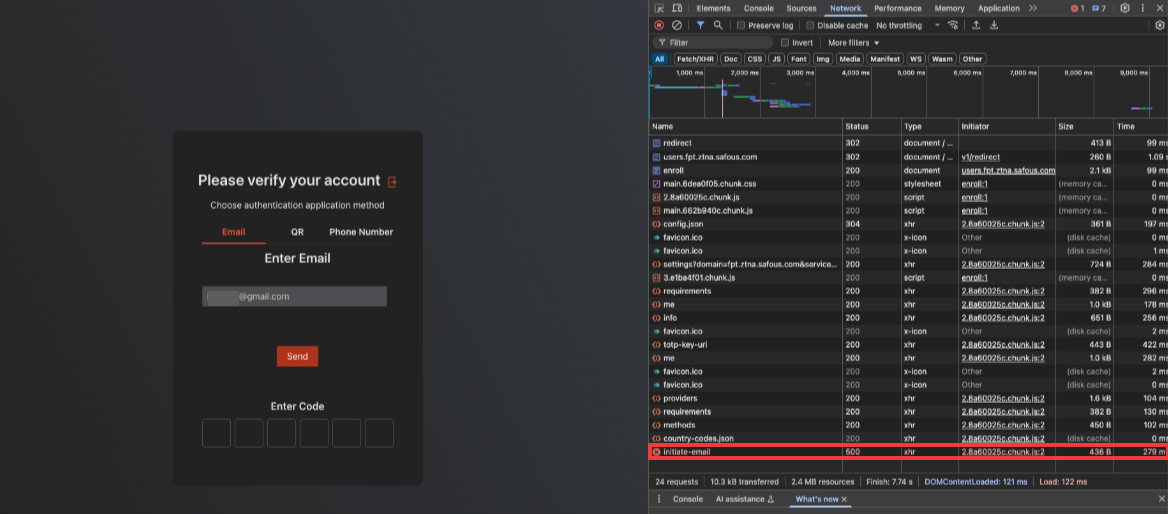
Task: Click the inspect element picker icon
Action: point(659,8)
